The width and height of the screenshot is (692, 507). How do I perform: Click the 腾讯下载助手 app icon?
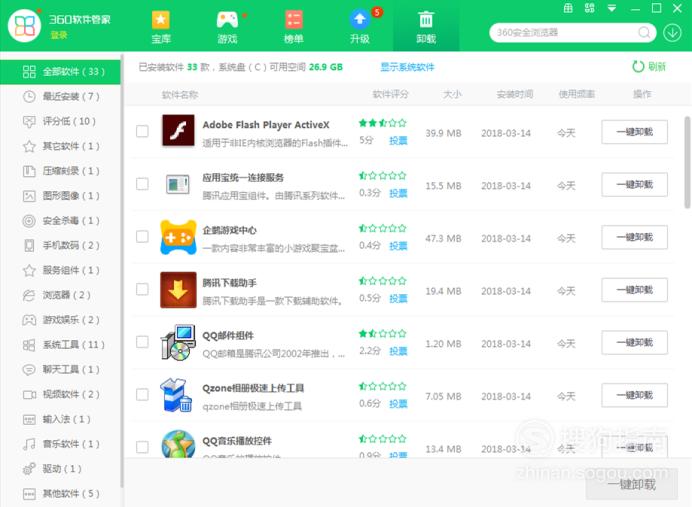click(x=178, y=289)
